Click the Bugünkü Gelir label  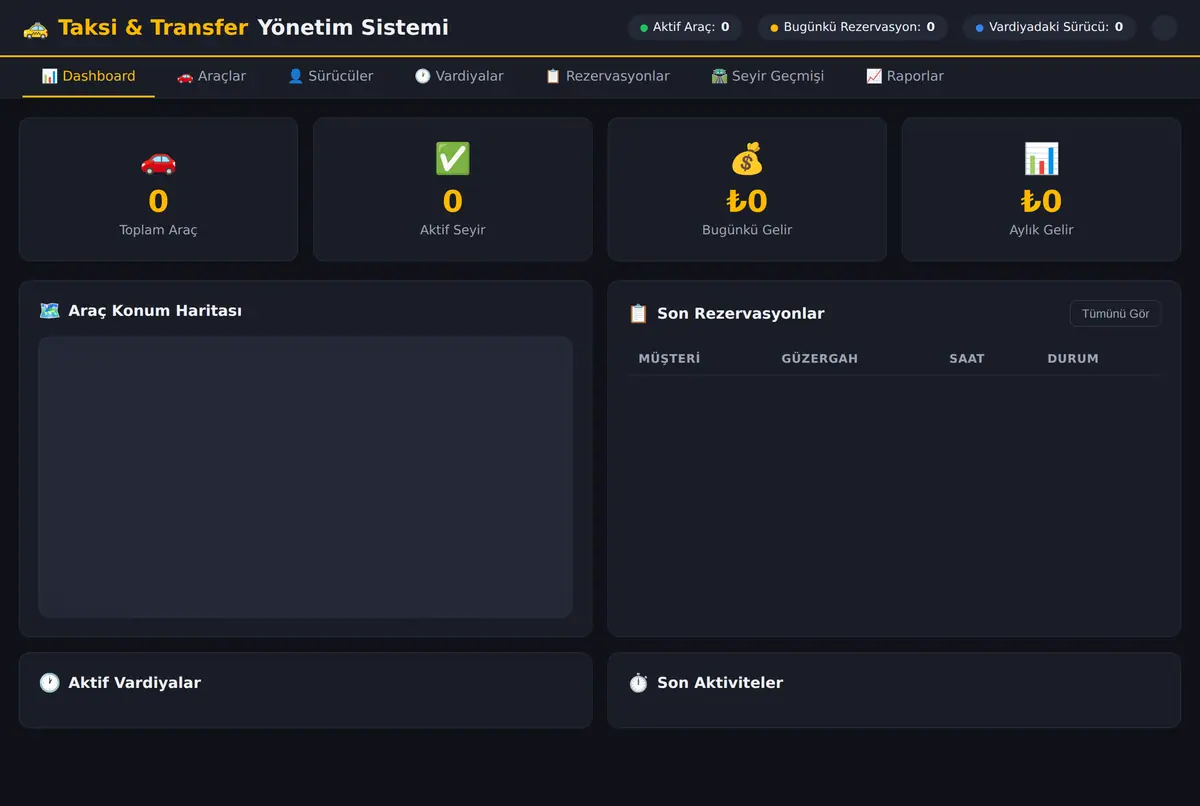click(747, 230)
